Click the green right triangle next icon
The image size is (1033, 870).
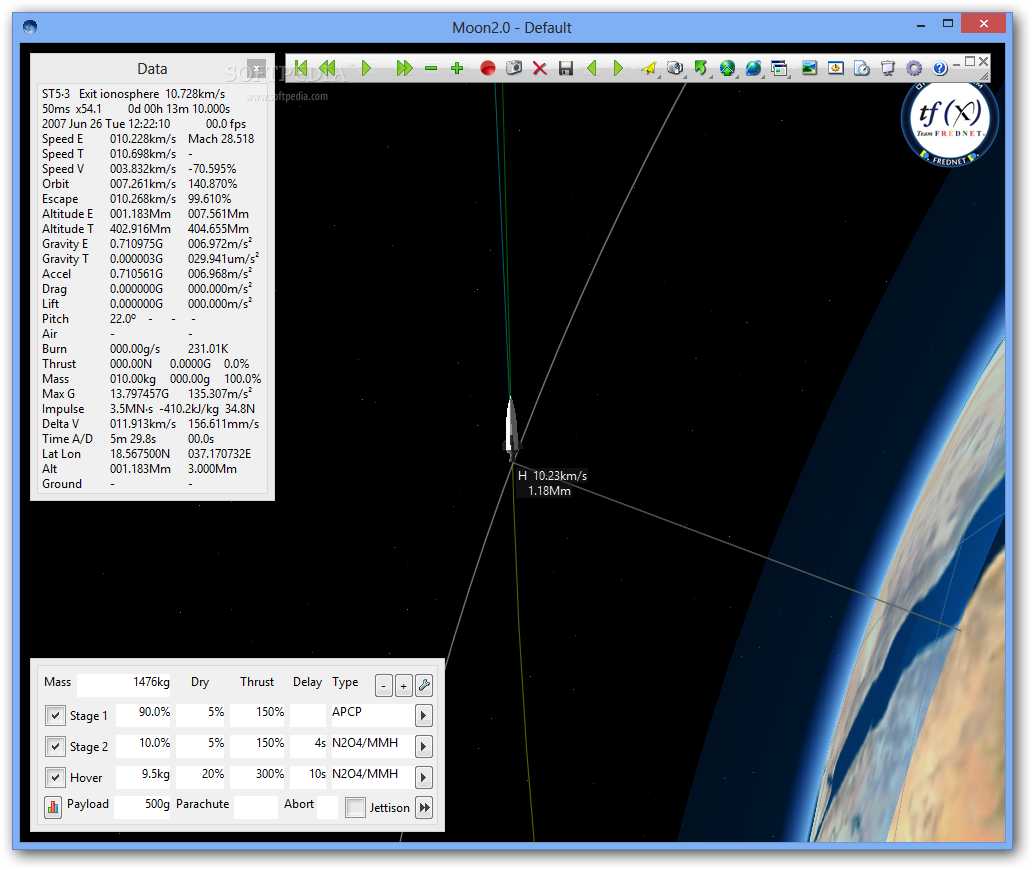618,68
